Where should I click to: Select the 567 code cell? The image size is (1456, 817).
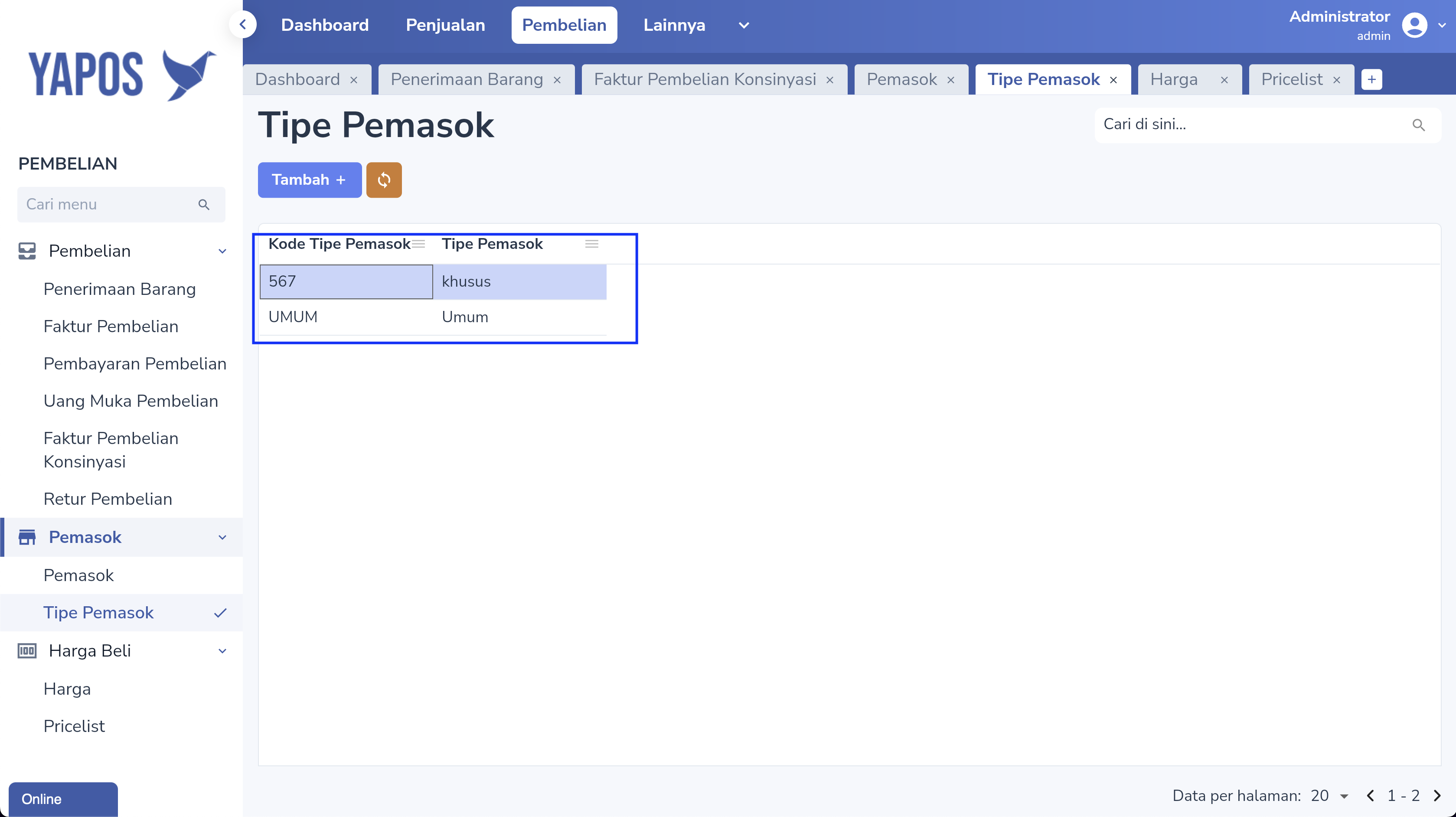tap(346, 281)
